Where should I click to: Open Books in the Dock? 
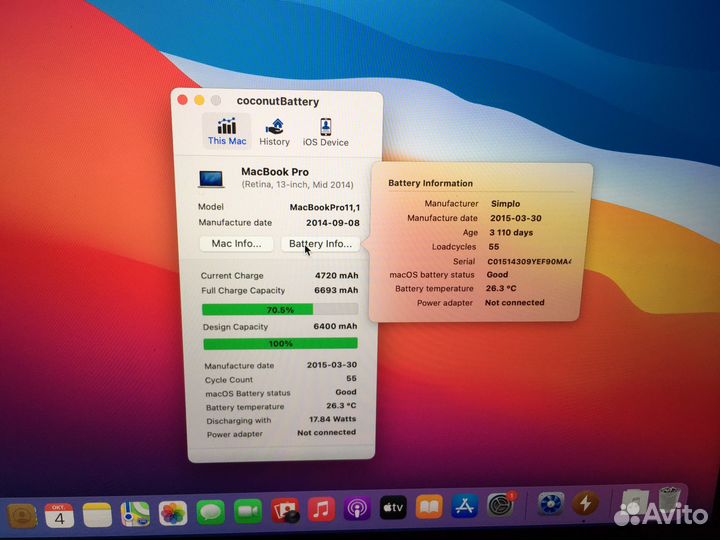pyautogui.click(x=429, y=506)
